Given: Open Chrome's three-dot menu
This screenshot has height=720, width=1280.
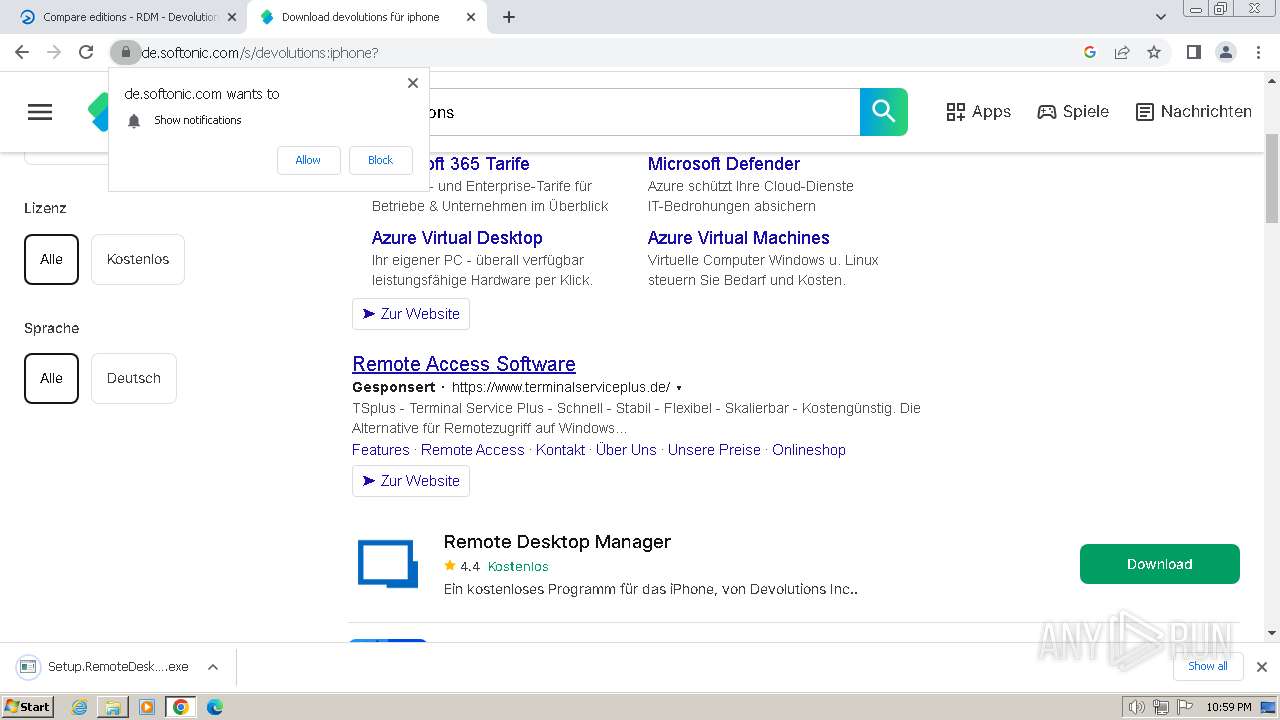Looking at the screenshot, I should 1258,52.
